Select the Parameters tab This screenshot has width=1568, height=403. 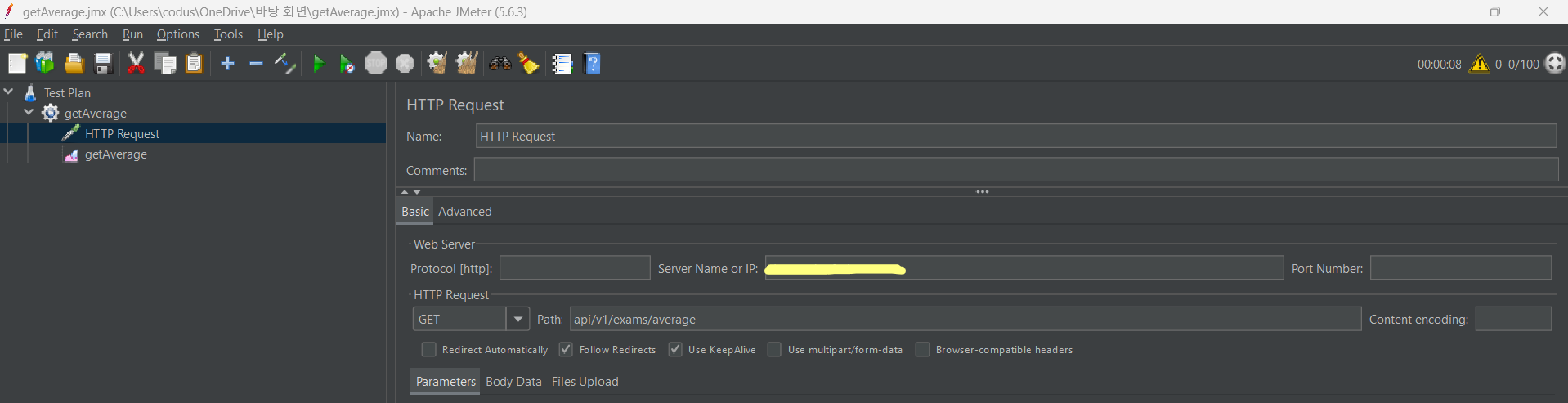[446, 382]
